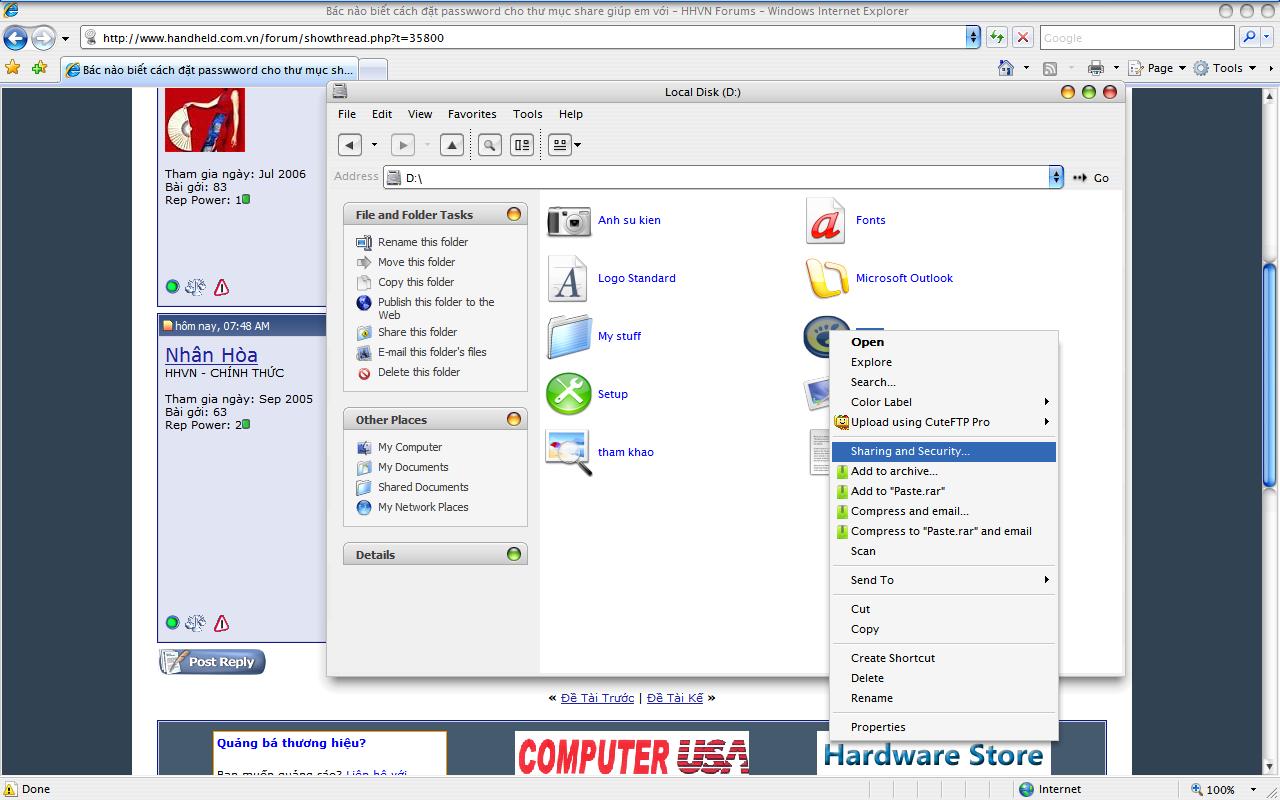1280x800 pixels.
Task: Collapse the Other Places panel
Action: click(x=514, y=419)
